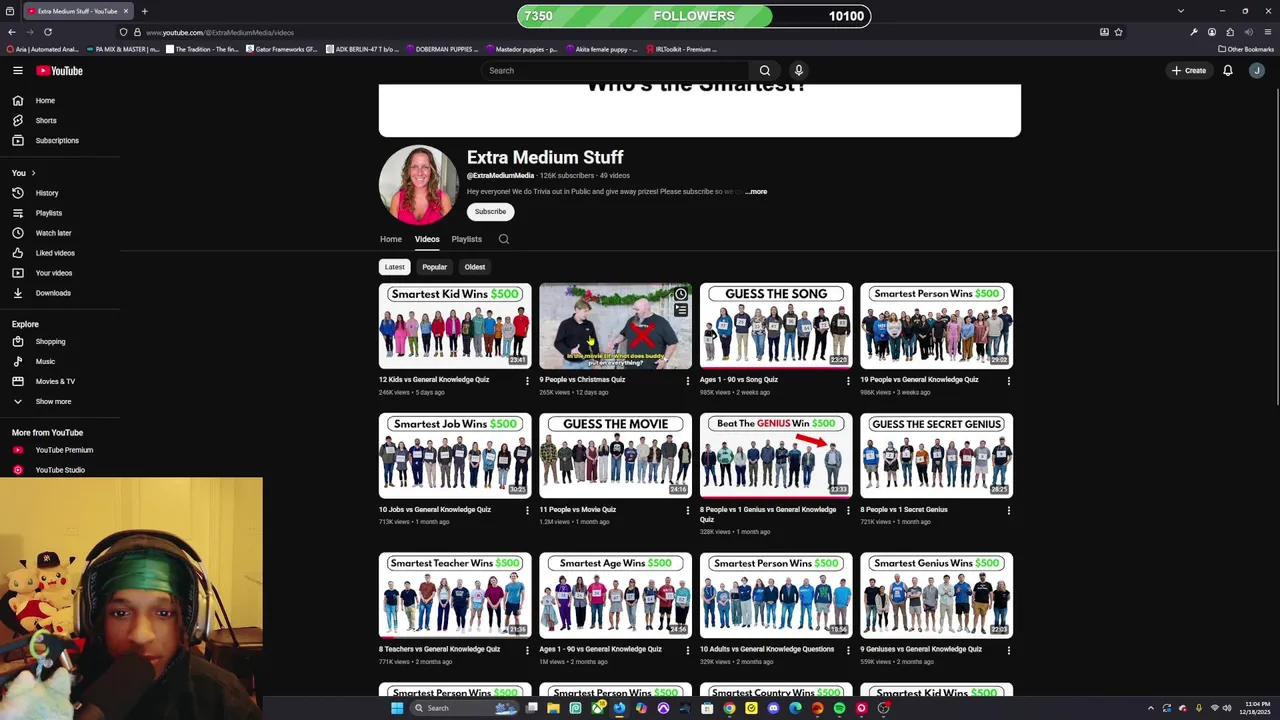Open Beat The Genius Win $500 thumbnail
1280x720 pixels.
(776, 456)
